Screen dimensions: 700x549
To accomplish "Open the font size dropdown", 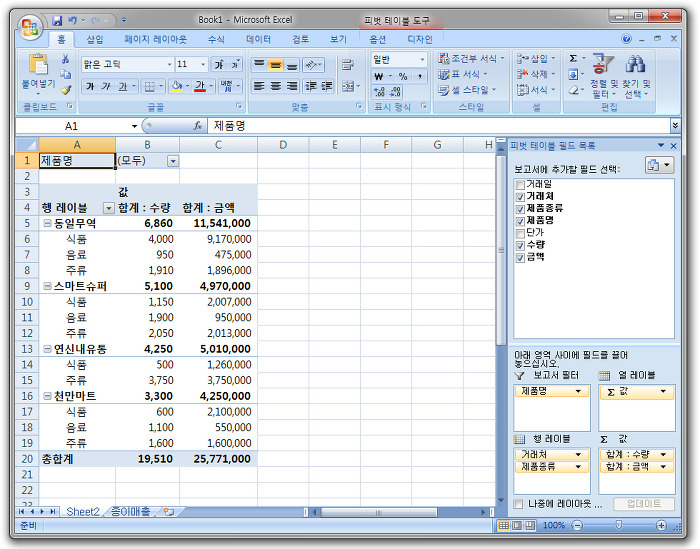I will [203, 65].
